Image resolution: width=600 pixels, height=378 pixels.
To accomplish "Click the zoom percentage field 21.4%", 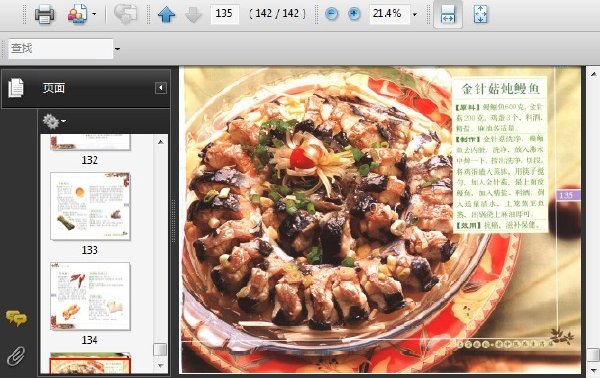I will coord(389,14).
